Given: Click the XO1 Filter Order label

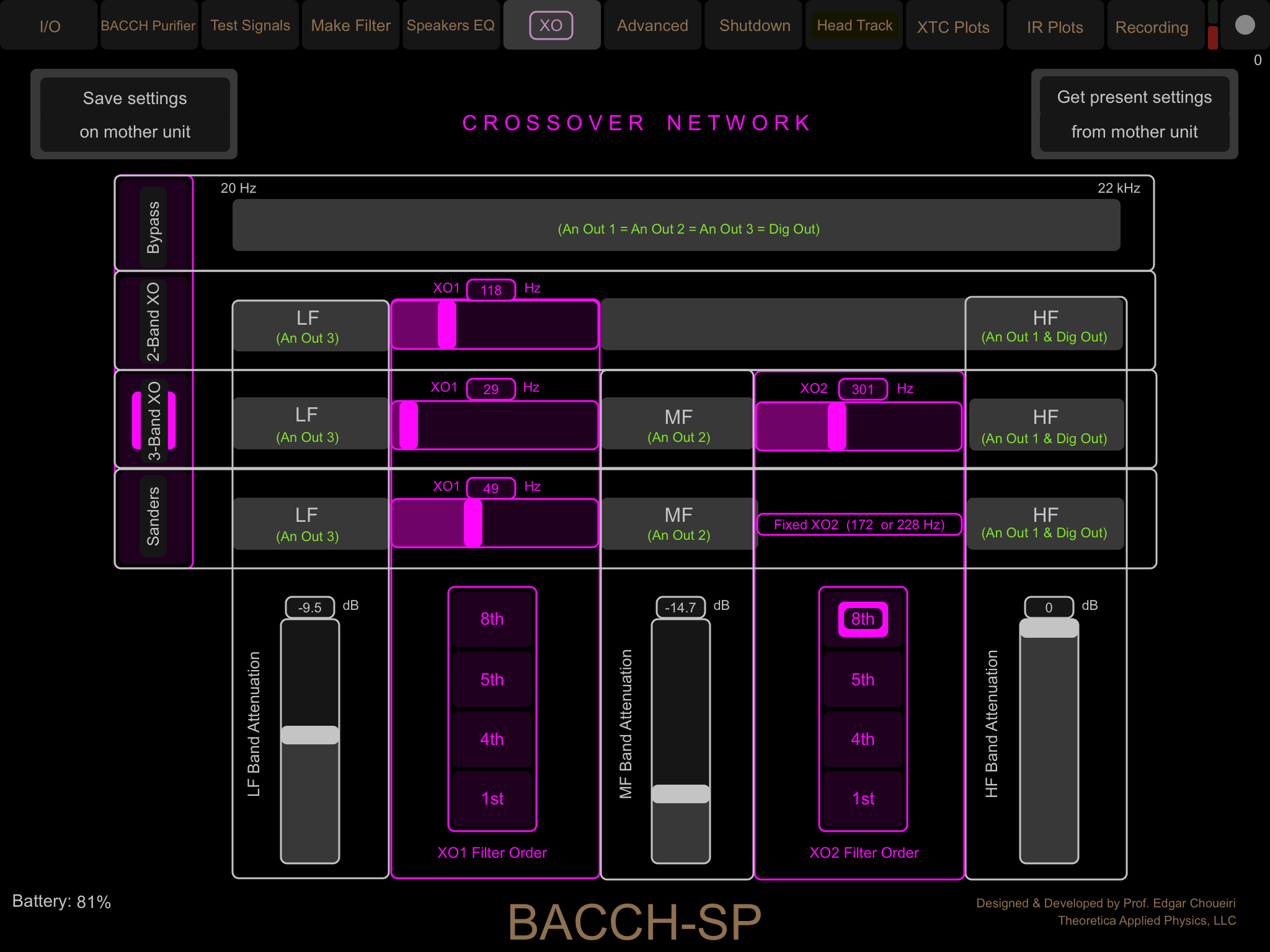Looking at the screenshot, I should click(492, 853).
